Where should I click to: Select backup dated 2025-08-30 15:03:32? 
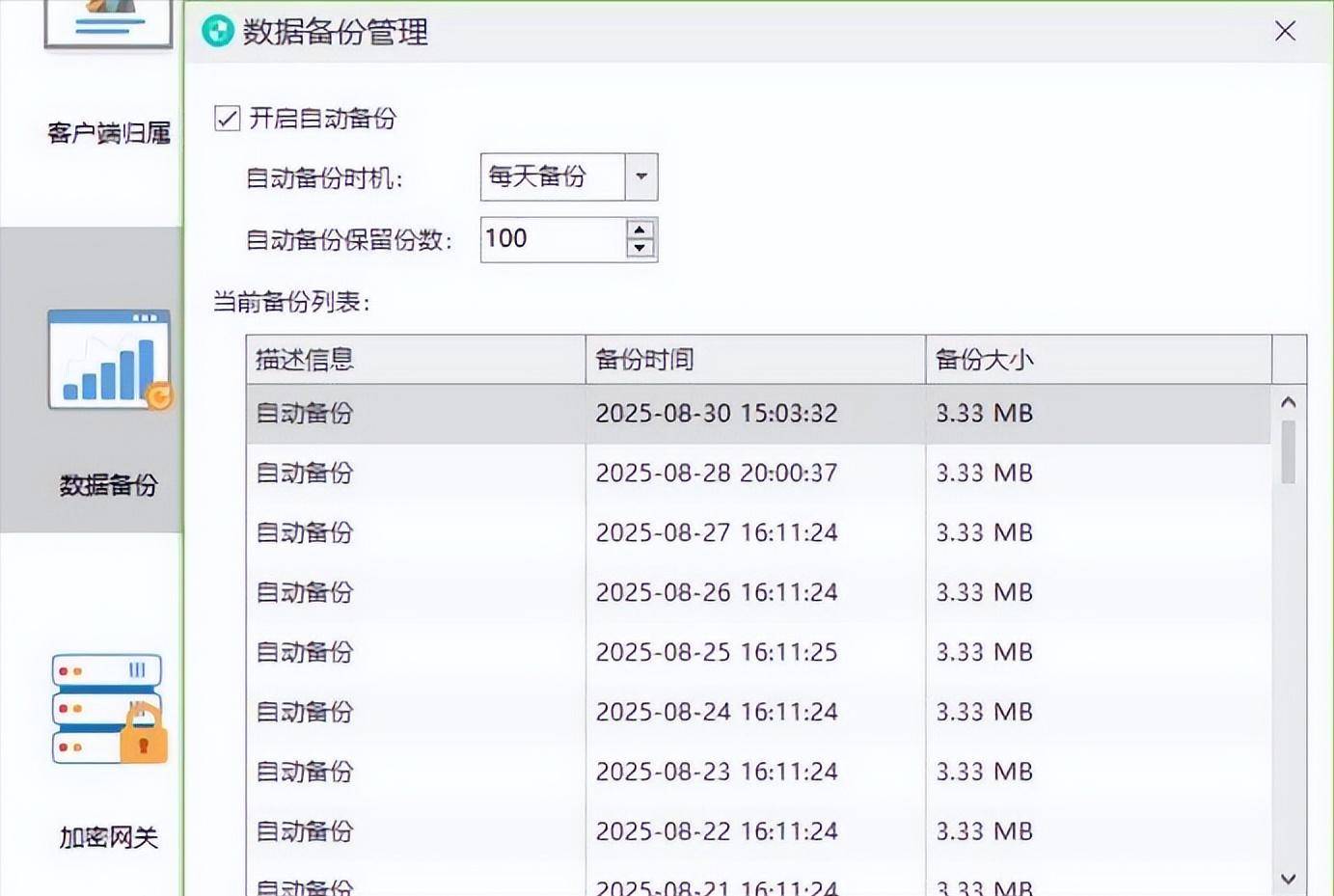coord(758,414)
